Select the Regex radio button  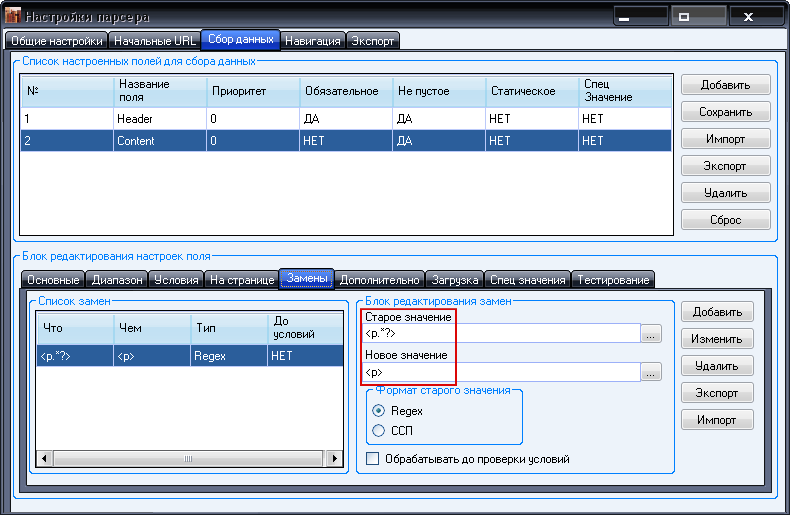point(378,411)
